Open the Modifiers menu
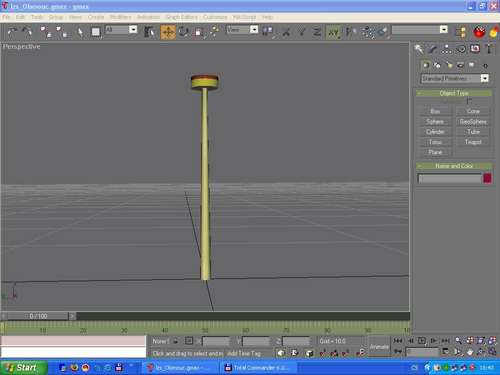Viewport: 500px width, 375px height. coord(120,17)
